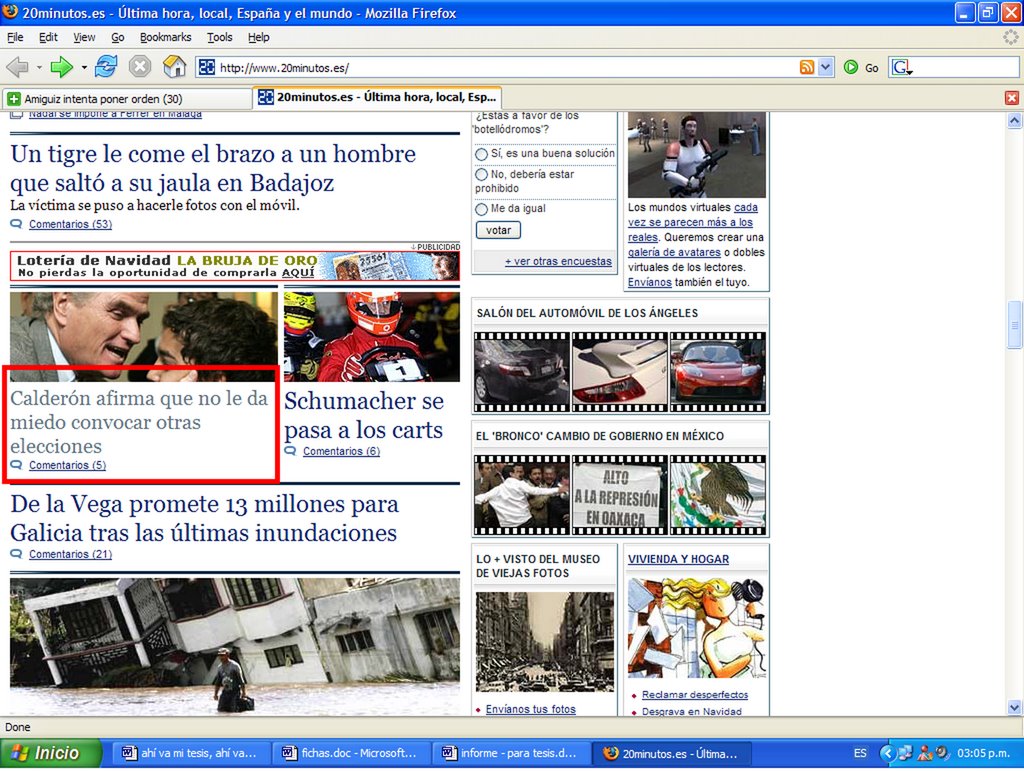The height and width of the screenshot is (771, 1024).
Task: Click the Back navigation arrow
Action: point(17,67)
